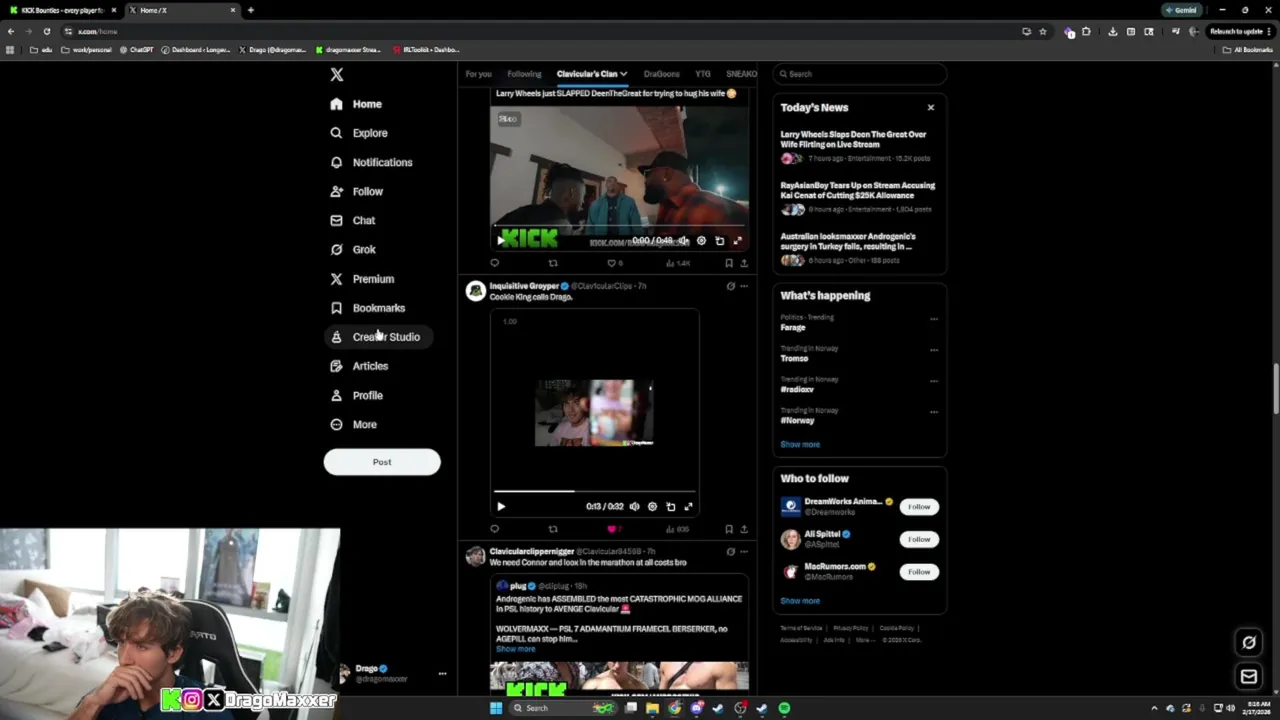Toggle picture-in-picture on Cookie King video
1280x720 pixels.
tap(670, 506)
